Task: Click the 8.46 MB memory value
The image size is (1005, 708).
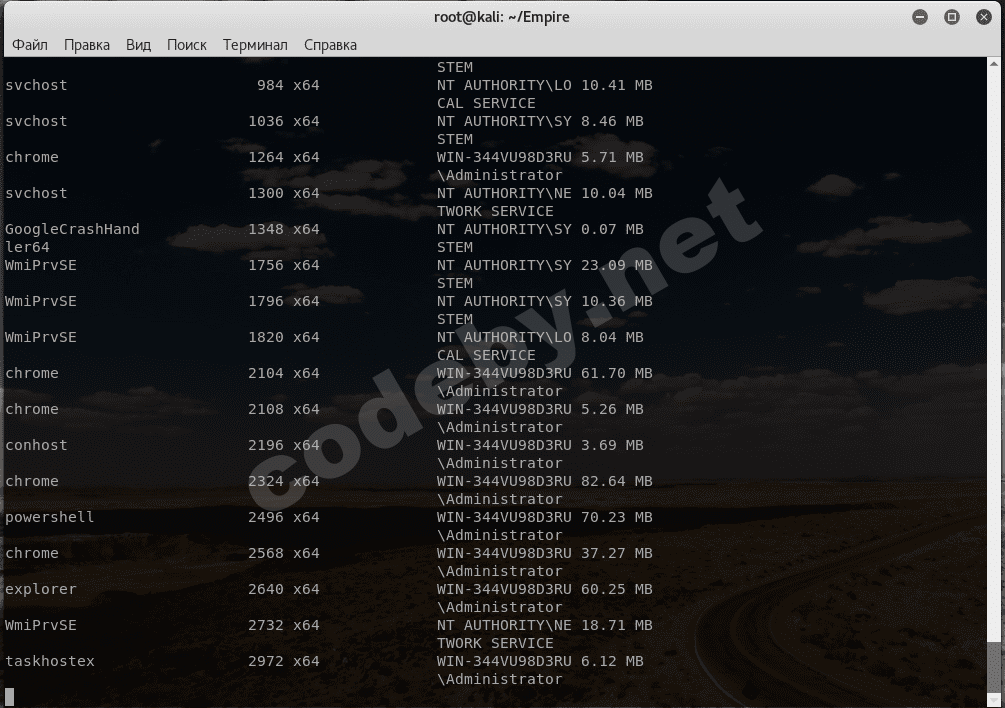Action: click(x=612, y=121)
